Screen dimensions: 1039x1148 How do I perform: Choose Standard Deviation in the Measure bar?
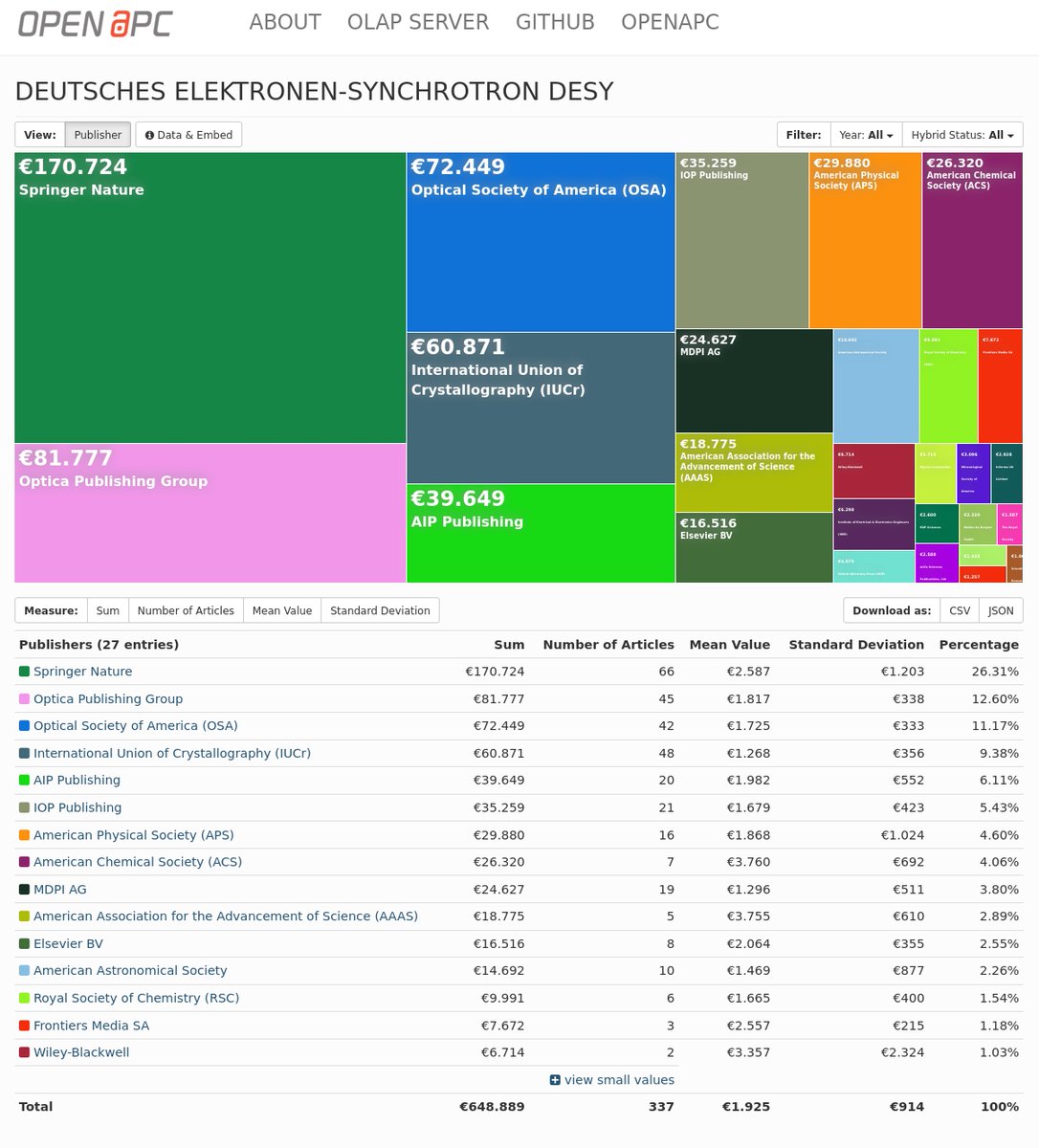[x=380, y=610]
